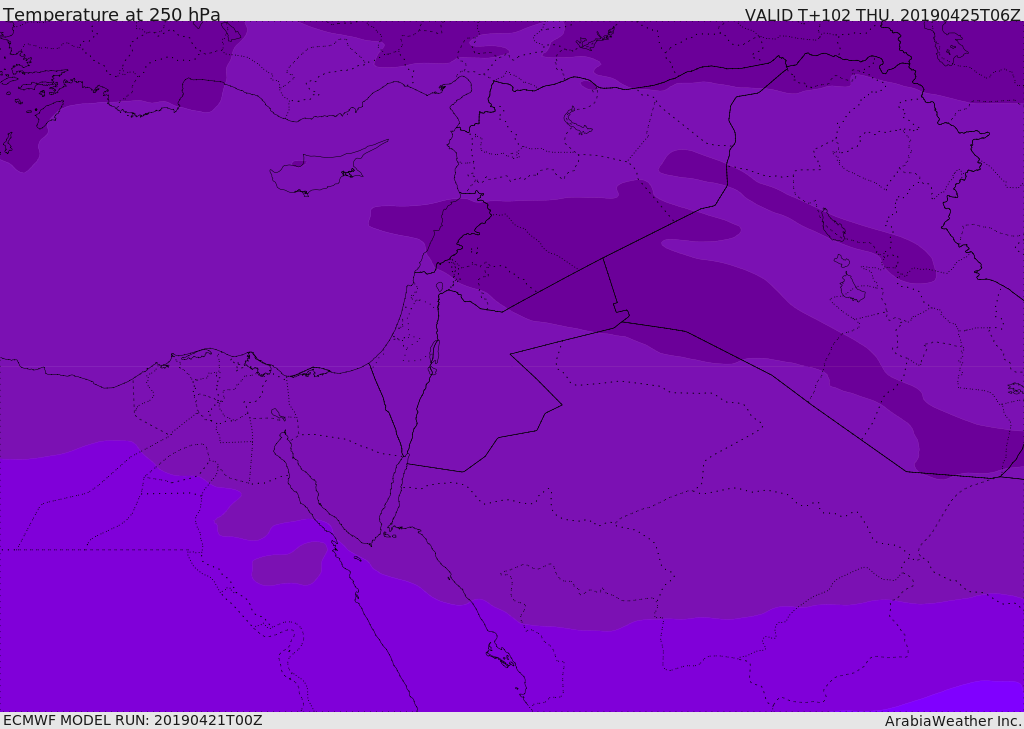Select Lake Assad in northern Syria
Image resolution: width=1024 pixels, height=729 pixels.
[578, 121]
